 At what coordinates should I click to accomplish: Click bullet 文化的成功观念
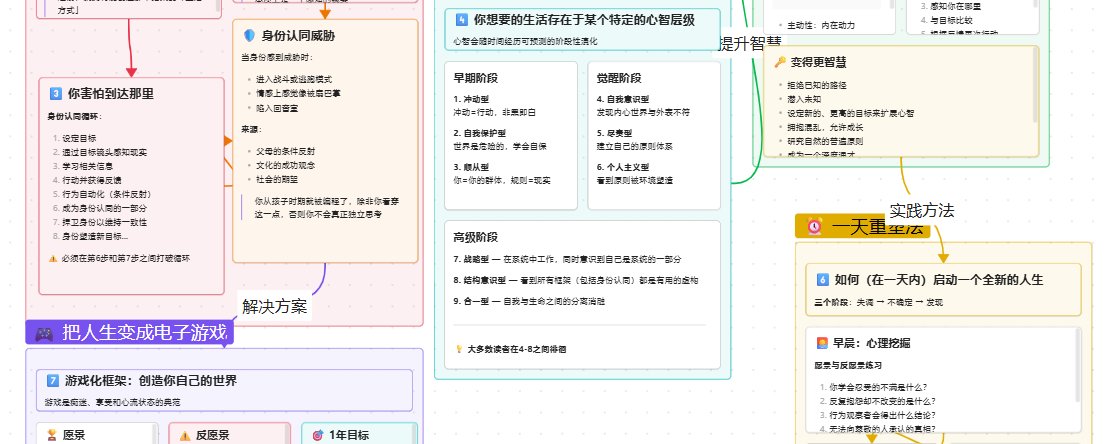tap(285, 165)
